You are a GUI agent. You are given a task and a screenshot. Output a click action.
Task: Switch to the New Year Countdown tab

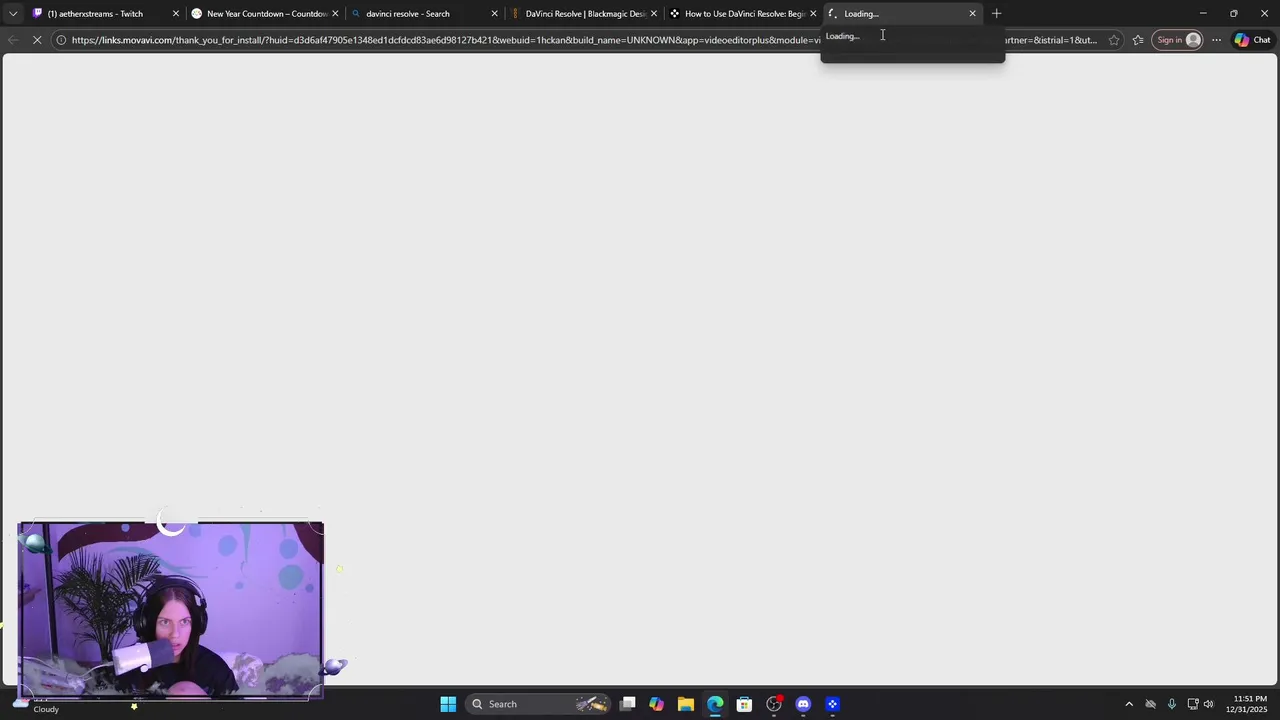click(265, 14)
